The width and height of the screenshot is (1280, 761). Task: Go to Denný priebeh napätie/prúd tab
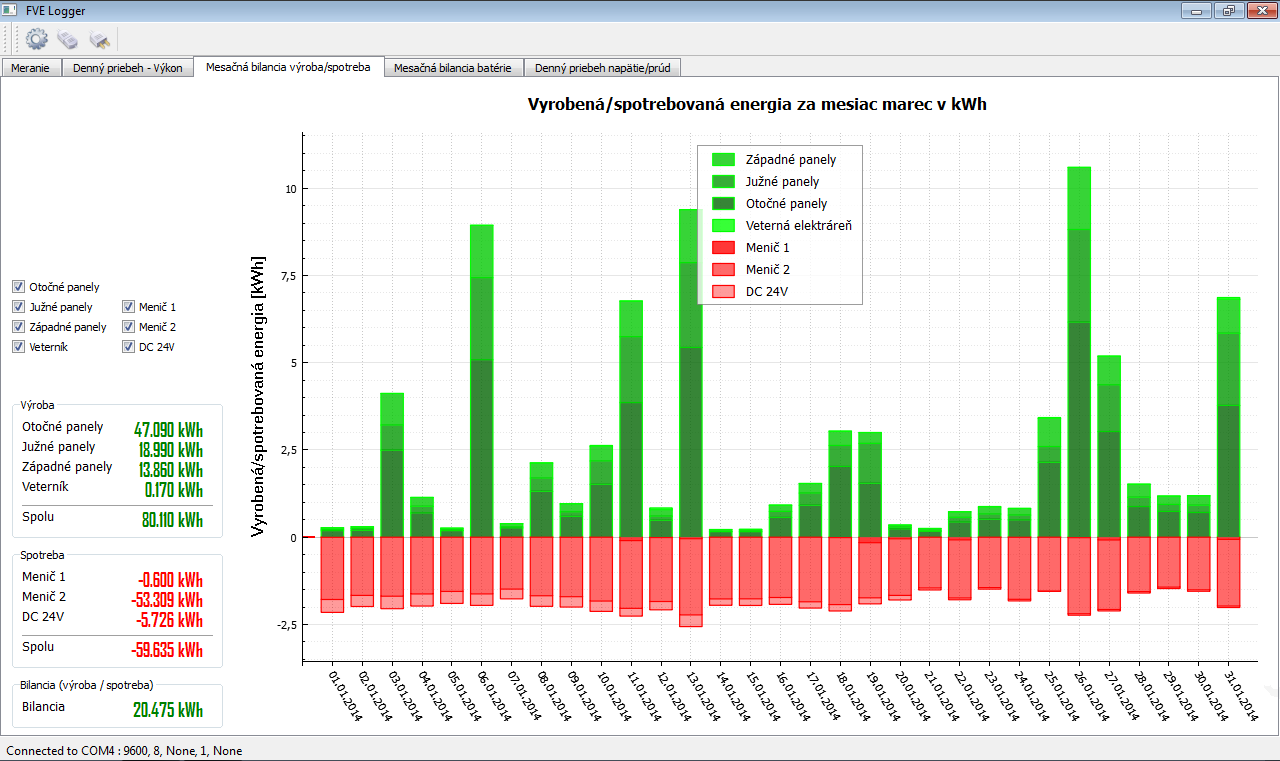602,68
